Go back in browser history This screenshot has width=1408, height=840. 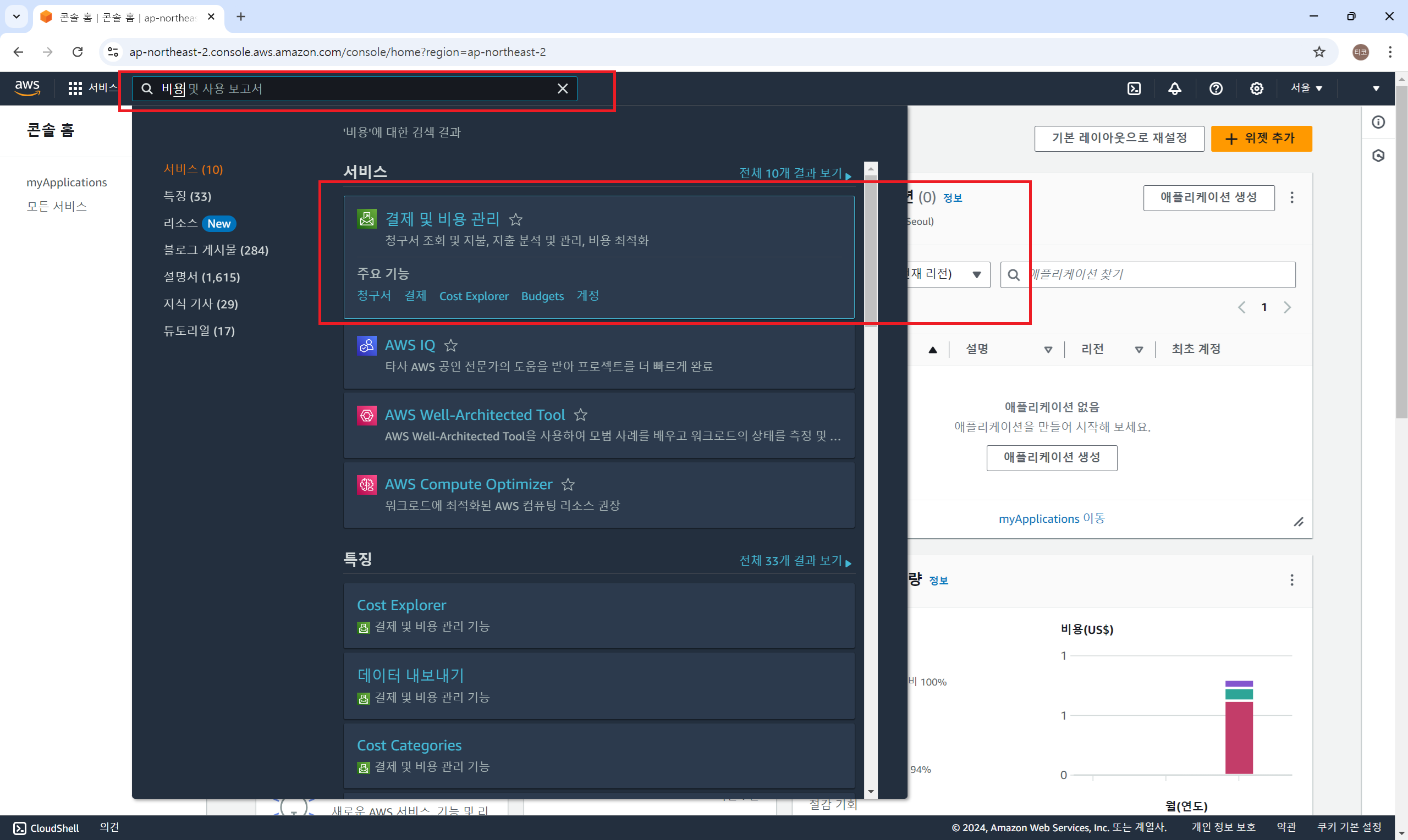tap(18, 52)
